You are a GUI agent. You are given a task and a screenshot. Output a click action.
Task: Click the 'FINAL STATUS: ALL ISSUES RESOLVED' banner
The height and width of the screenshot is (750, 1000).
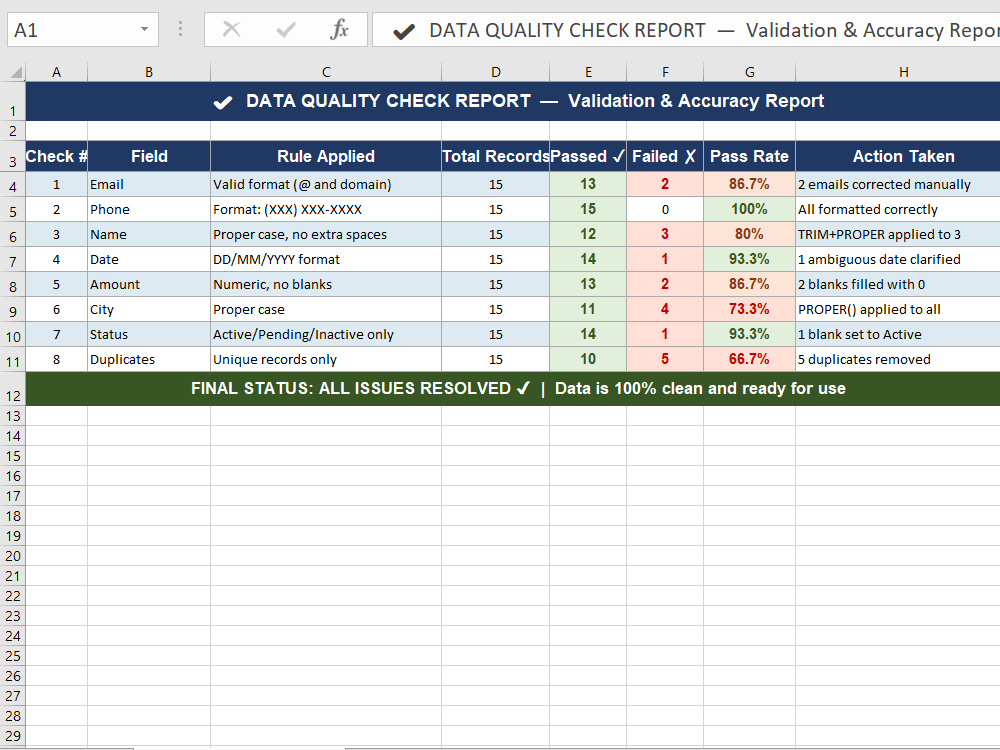coord(513,389)
